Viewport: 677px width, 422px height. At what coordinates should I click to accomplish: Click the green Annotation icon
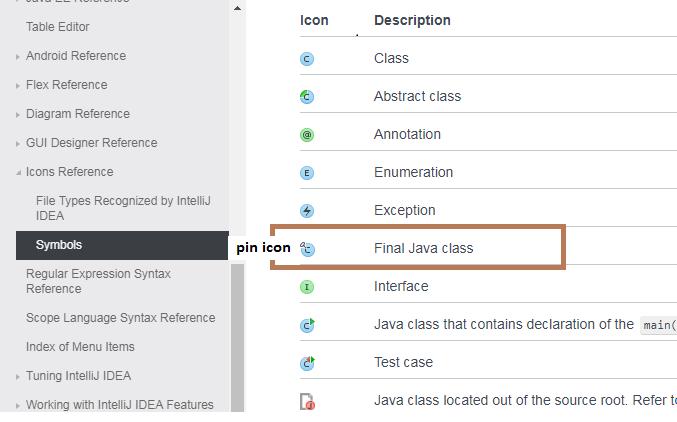point(307,135)
